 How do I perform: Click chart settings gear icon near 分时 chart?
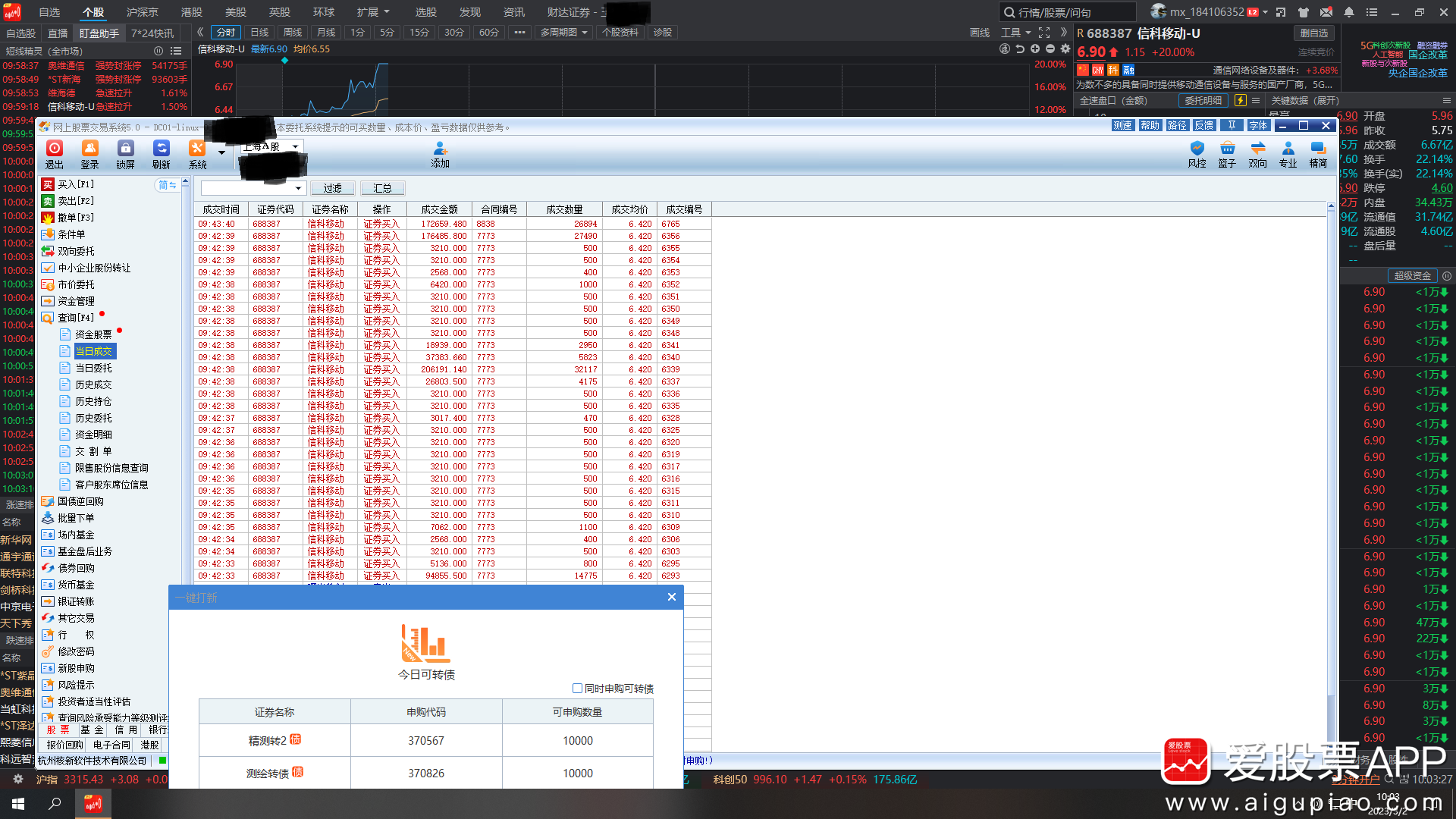tap(1065, 49)
